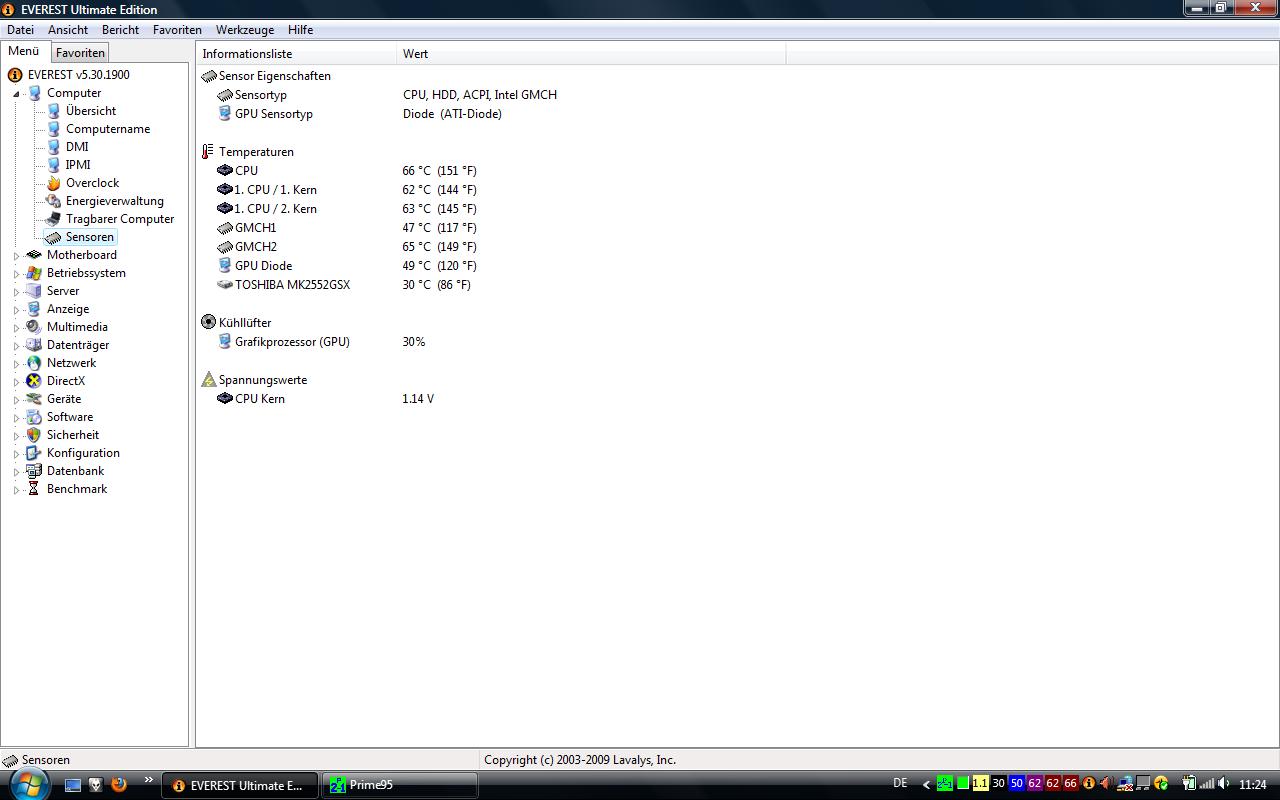The width and height of the screenshot is (1280, 800).
Task: Click the DE language indicator
Action: (900, 784)
